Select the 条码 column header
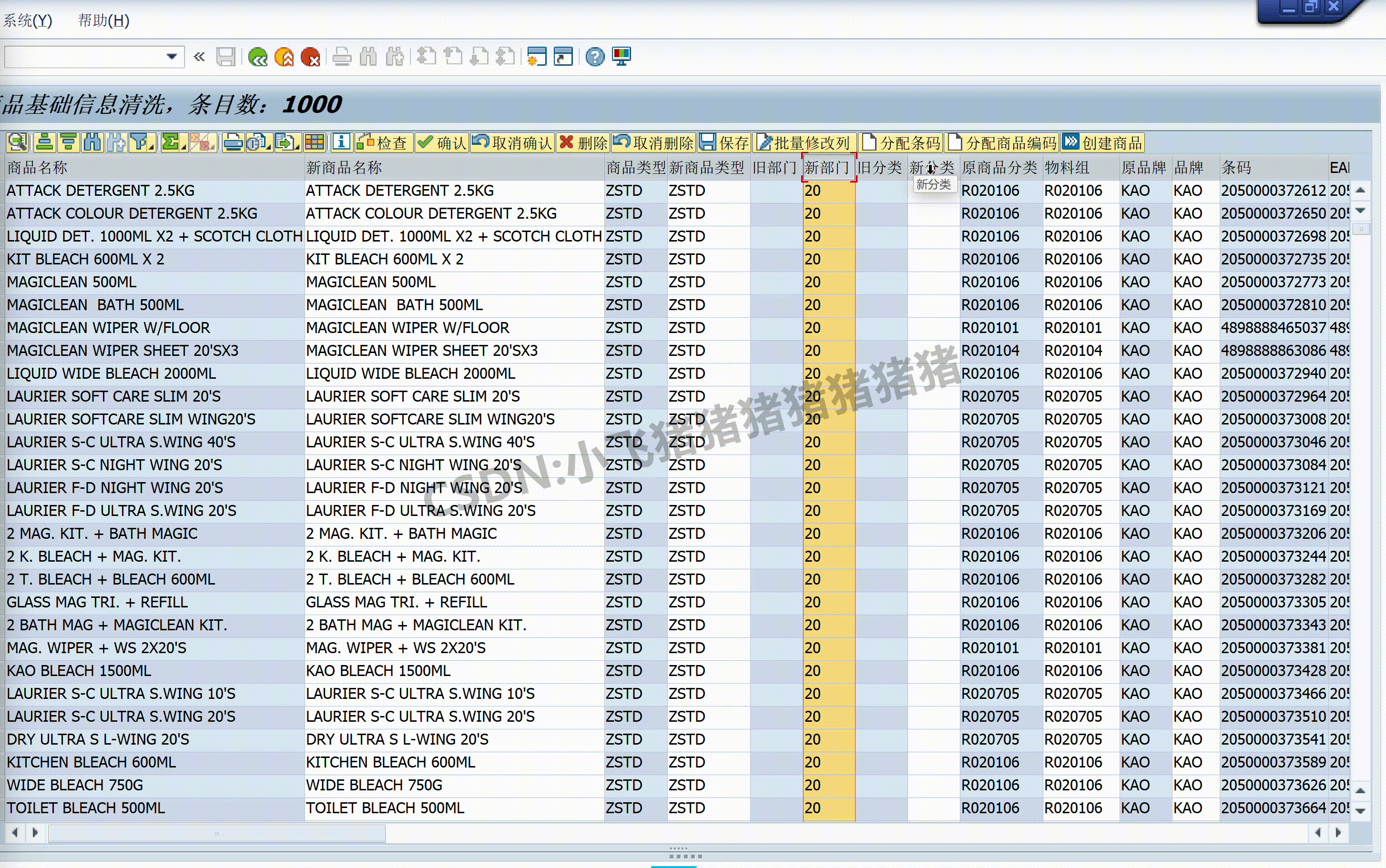Viewport: 1386px width, 868px height. 1273,168
